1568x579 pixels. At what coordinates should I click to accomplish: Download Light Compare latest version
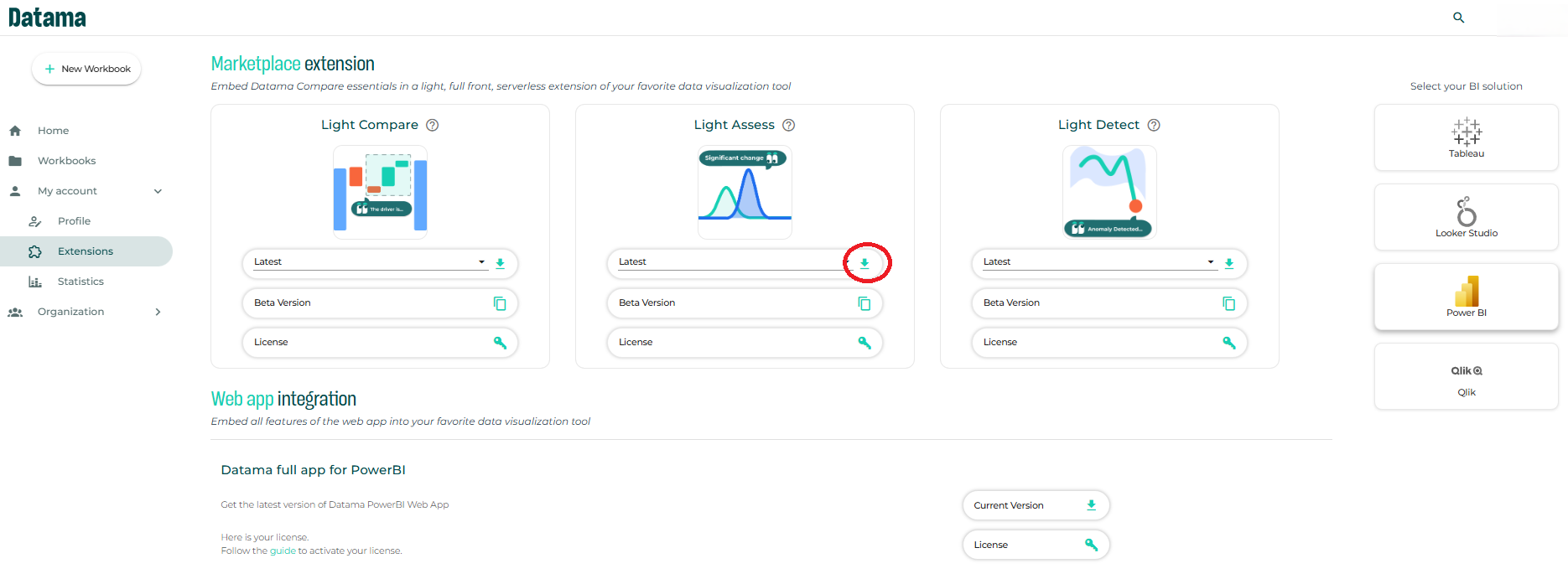point(501,263)
